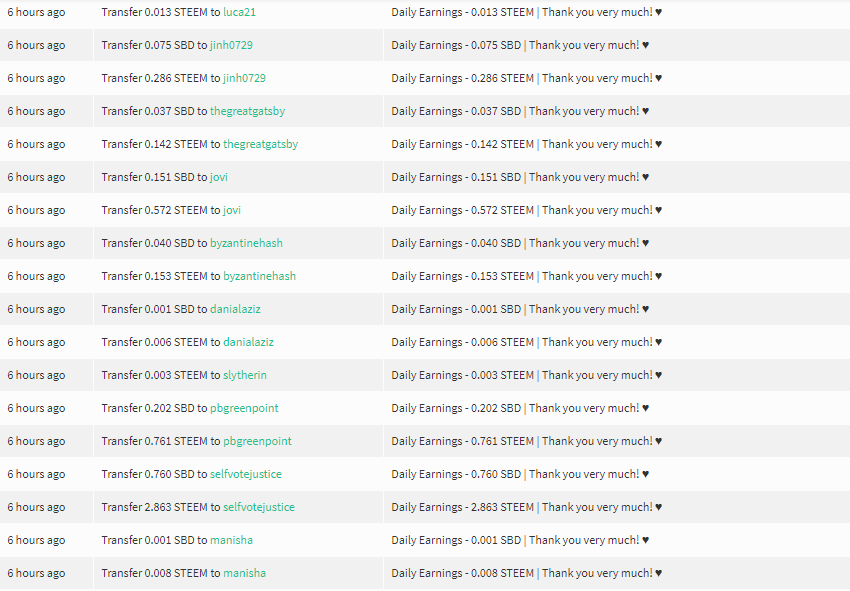The width and height of the screenshot is (850, 591).
Task: Open jinh0729 link in 0.075 SBD transfer
Action: click(x=231, y=45)
